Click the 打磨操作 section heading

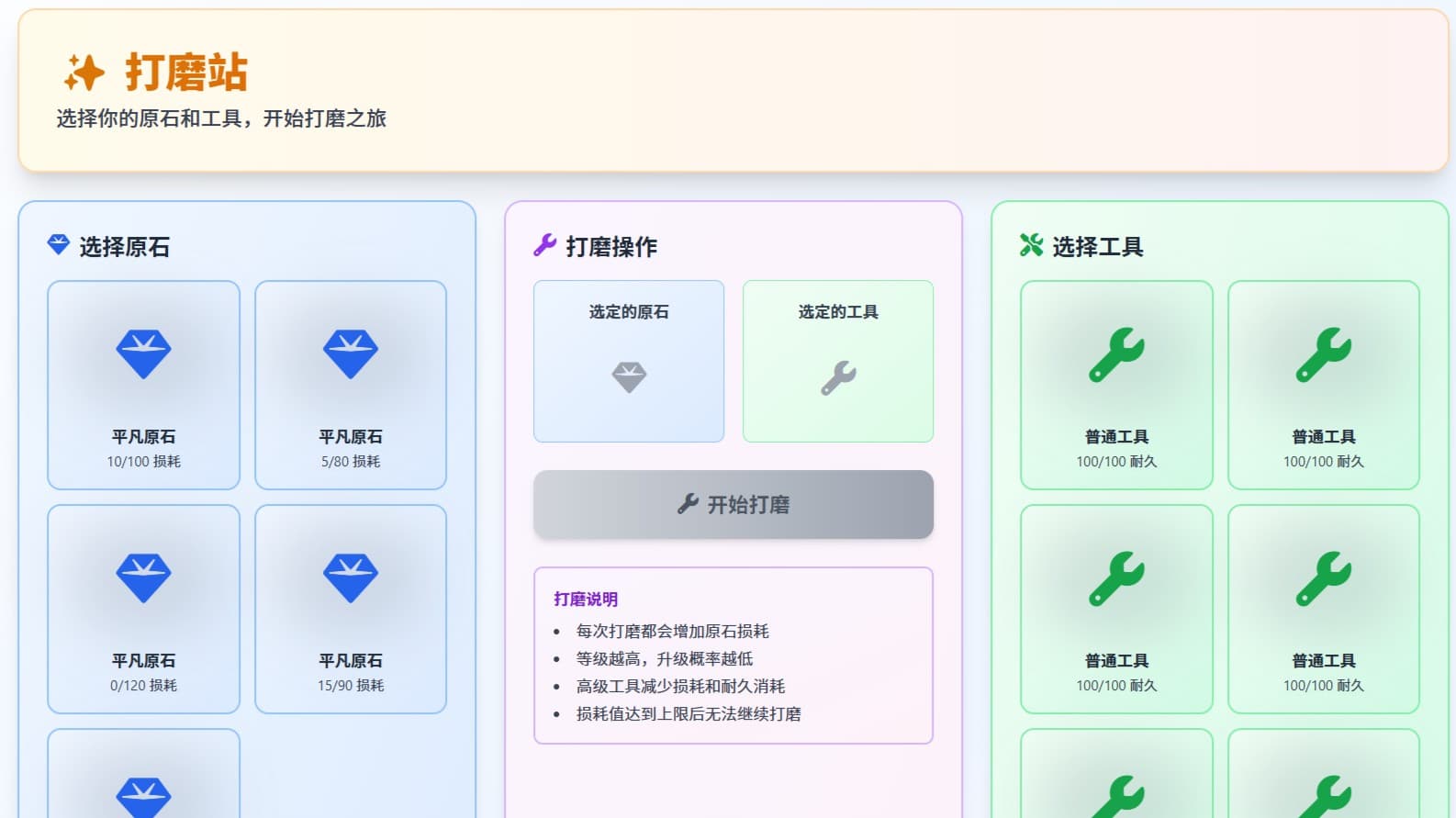tap(611, 247)
